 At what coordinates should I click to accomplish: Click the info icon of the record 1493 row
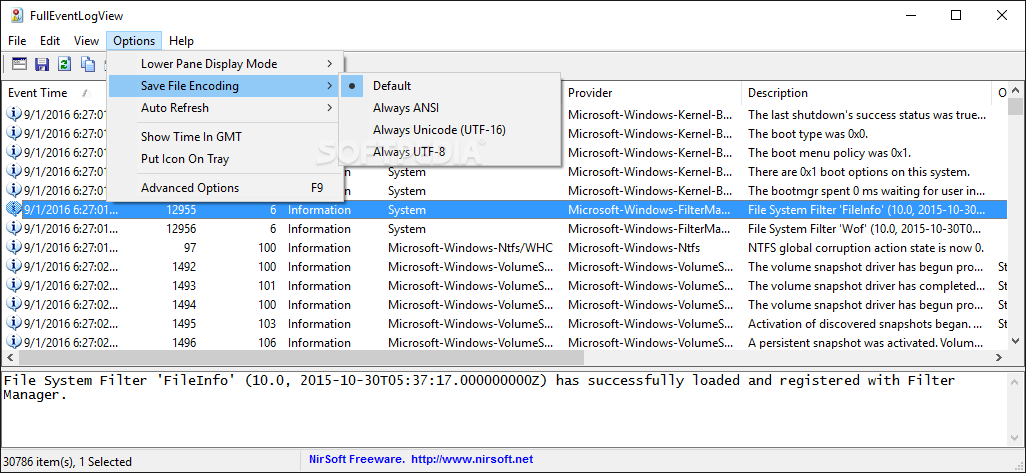pos(14,285)
